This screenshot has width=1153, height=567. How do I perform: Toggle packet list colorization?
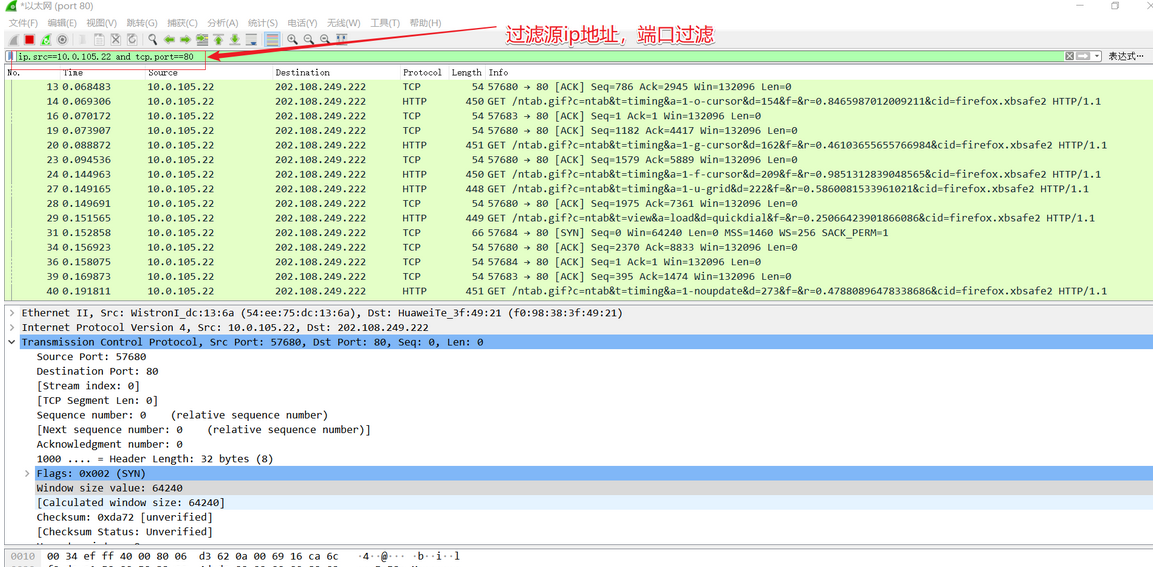pyautogui.click(x=272, y=39)
